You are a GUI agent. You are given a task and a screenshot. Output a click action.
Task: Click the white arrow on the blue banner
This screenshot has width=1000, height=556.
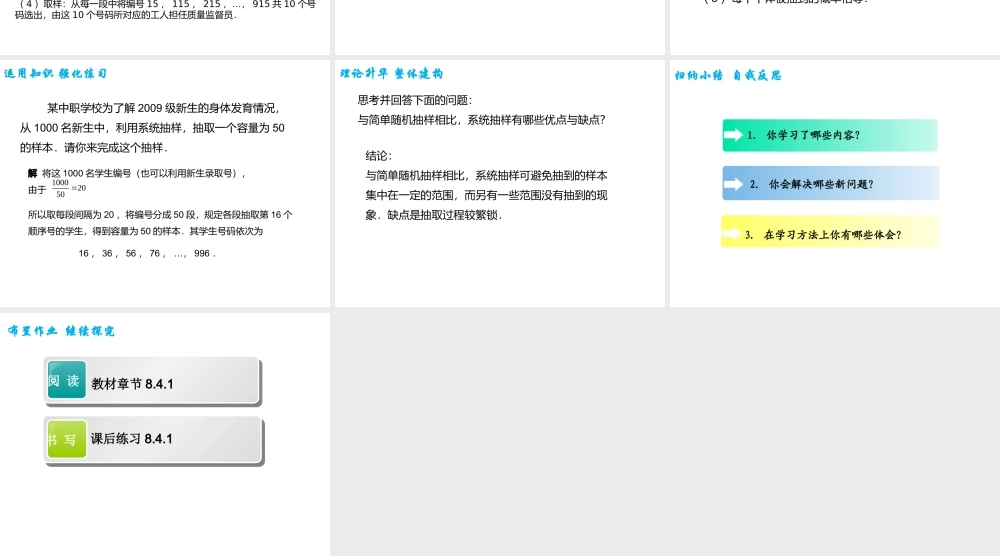pyautogui.click(x=733, y=184)
